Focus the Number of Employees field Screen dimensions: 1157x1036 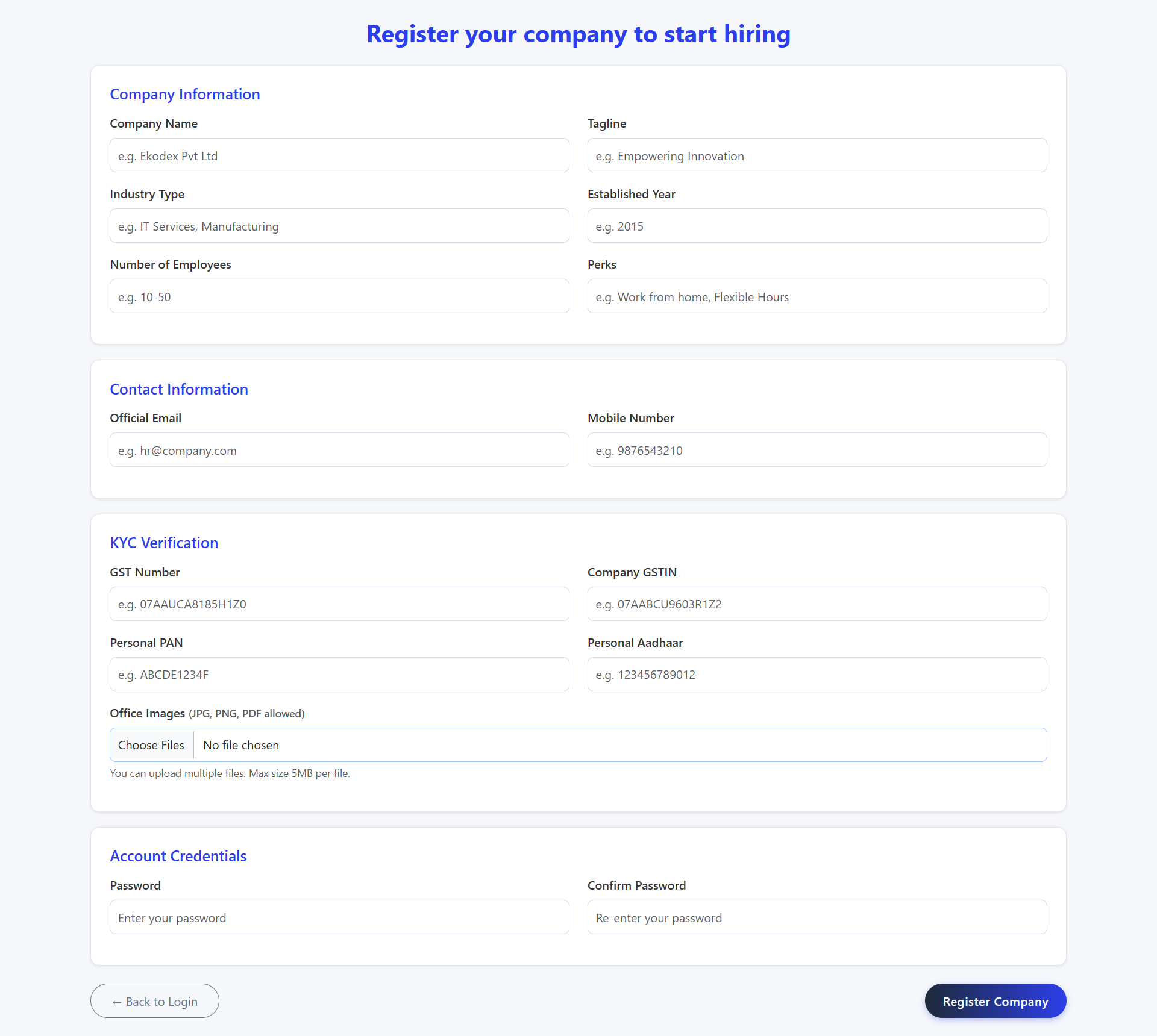[339, 296]
